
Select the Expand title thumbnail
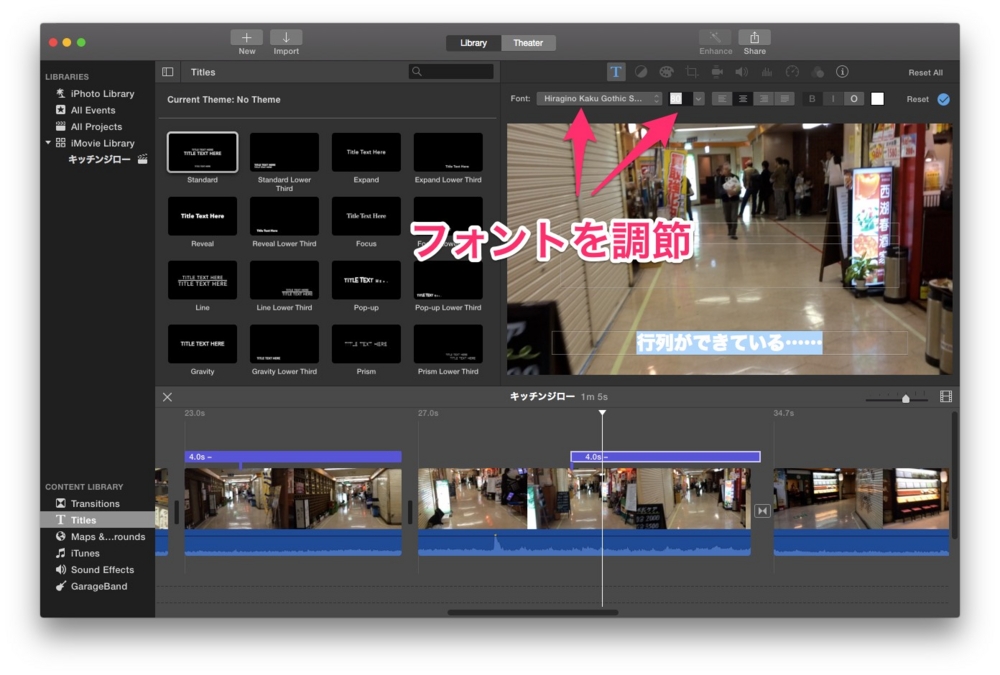366,152
